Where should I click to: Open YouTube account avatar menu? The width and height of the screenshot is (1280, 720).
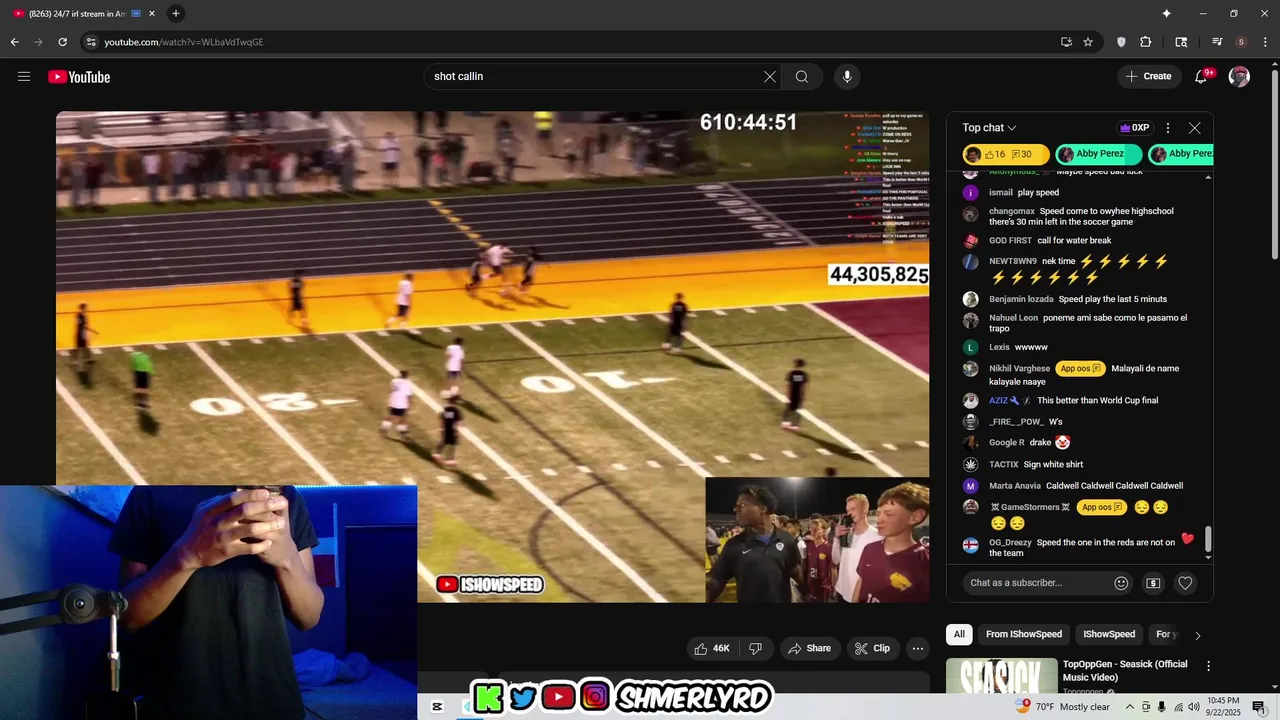pos(1239,77)
